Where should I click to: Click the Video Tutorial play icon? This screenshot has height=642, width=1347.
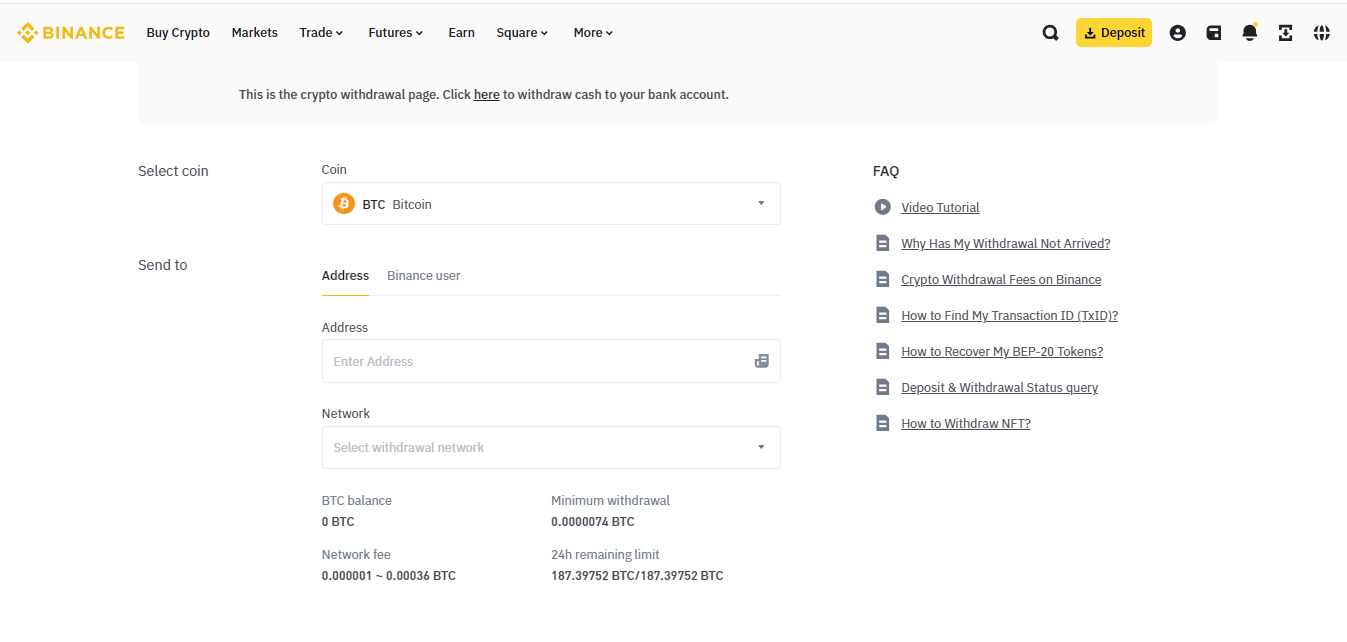click(x=882, y=207)
